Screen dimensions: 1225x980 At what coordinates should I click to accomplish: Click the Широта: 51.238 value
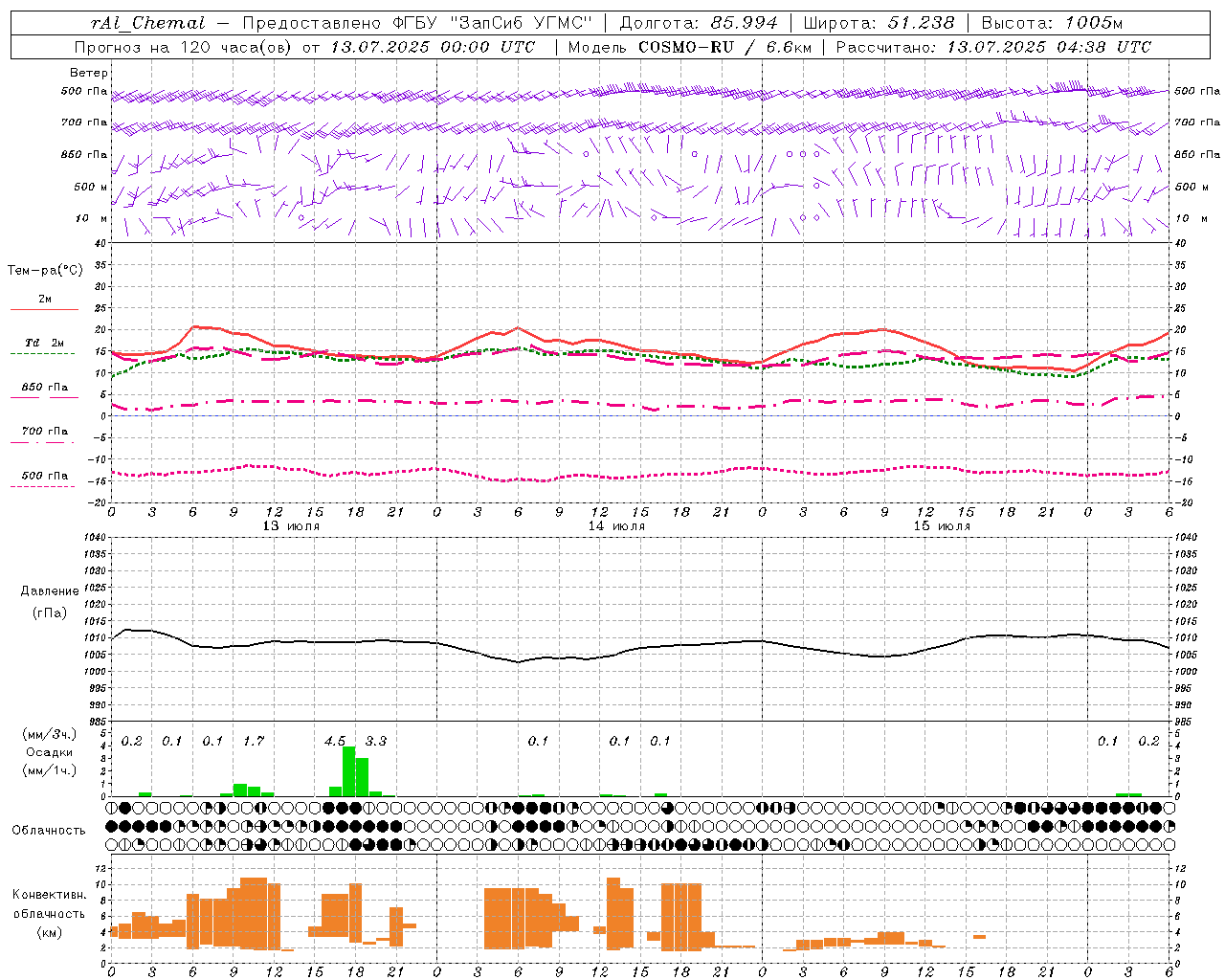click(x=879, y=23)
